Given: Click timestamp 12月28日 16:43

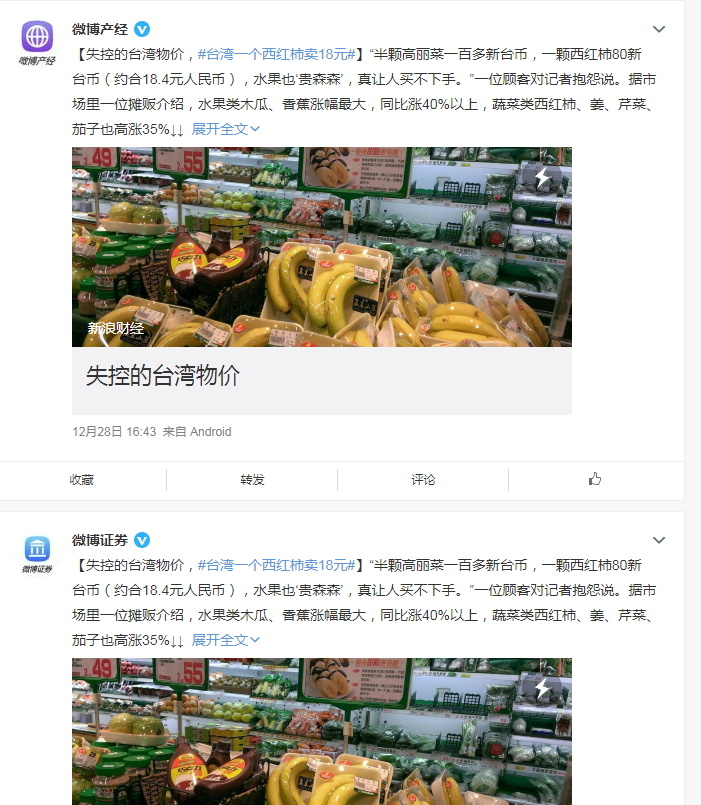Looking at the screenshot, I should pos(114,432).
